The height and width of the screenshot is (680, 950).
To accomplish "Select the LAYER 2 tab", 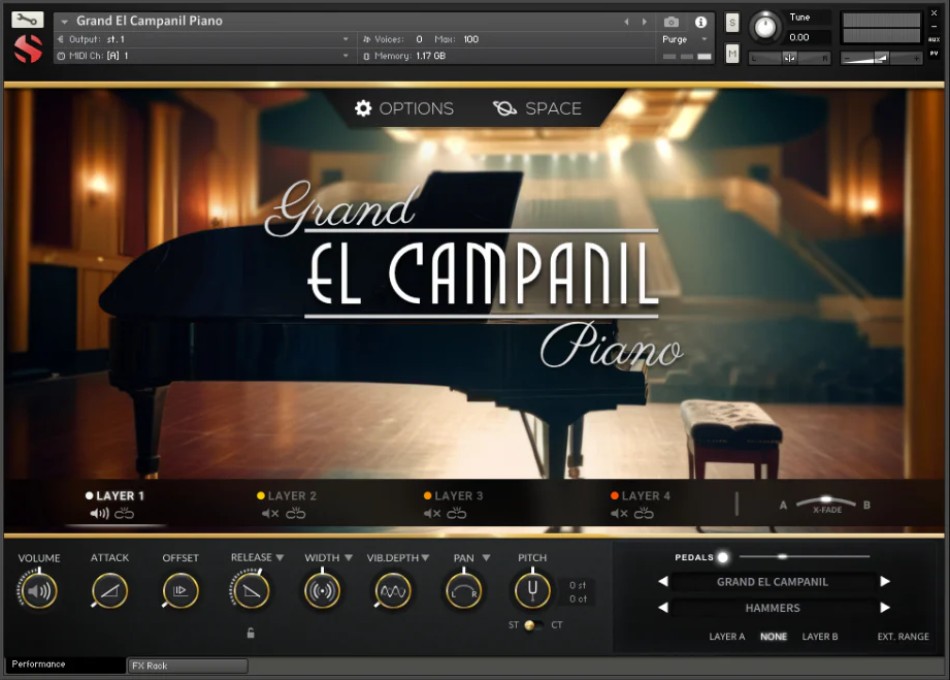I will tap(287, 496).
